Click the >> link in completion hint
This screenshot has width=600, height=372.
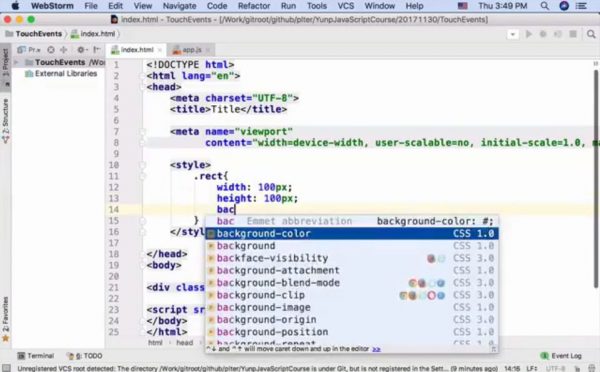tap(376, 349)
